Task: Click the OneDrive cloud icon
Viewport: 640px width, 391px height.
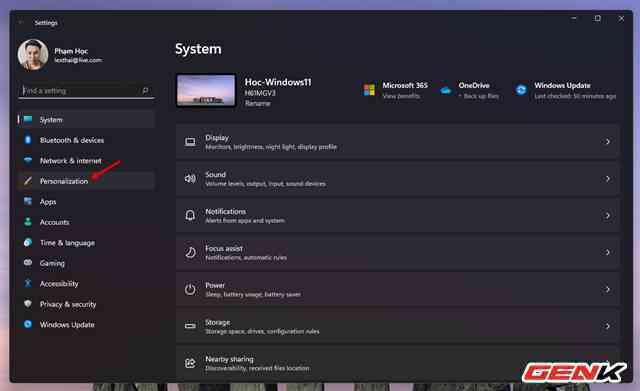Action: 446,90
